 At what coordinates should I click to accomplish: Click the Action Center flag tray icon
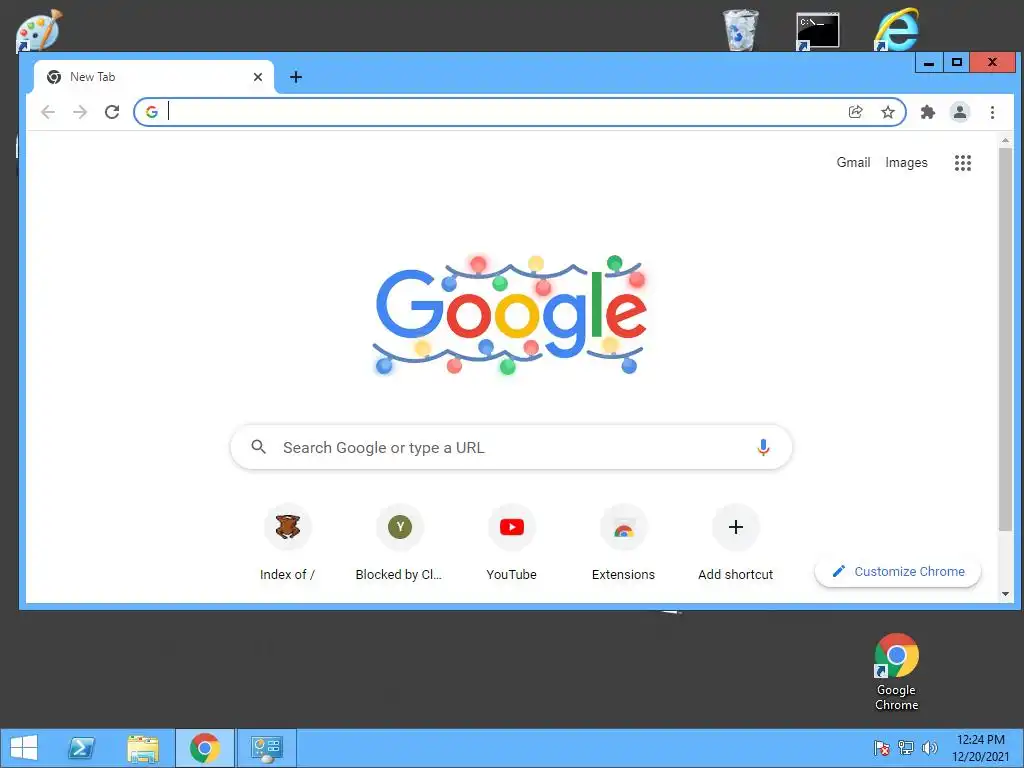[x=882, y=748]
